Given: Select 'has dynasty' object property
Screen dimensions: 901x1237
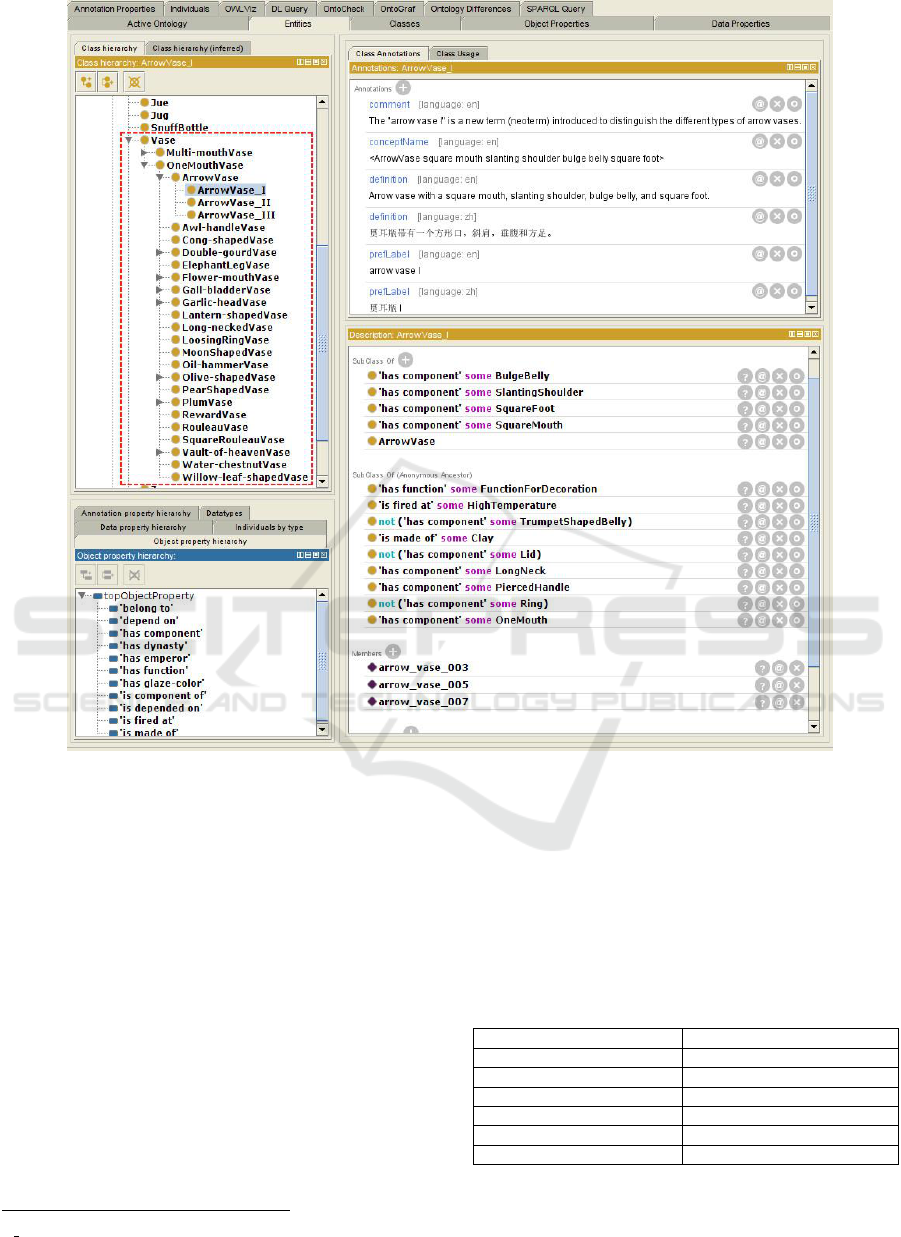Looking at the screenshot, I should click(154, 645).
